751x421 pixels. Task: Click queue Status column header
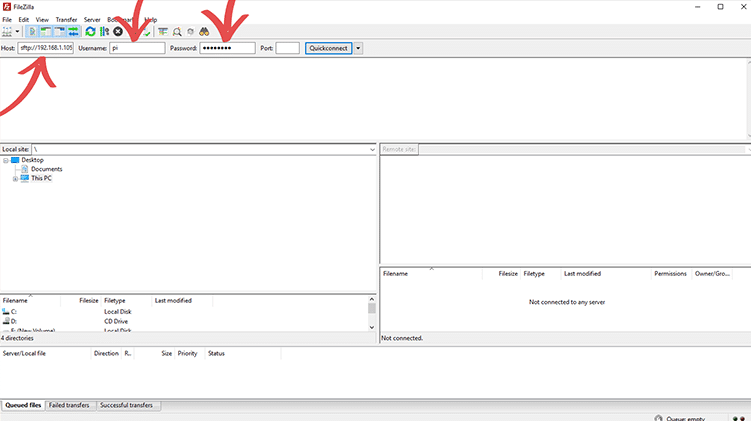pos(243,353)
